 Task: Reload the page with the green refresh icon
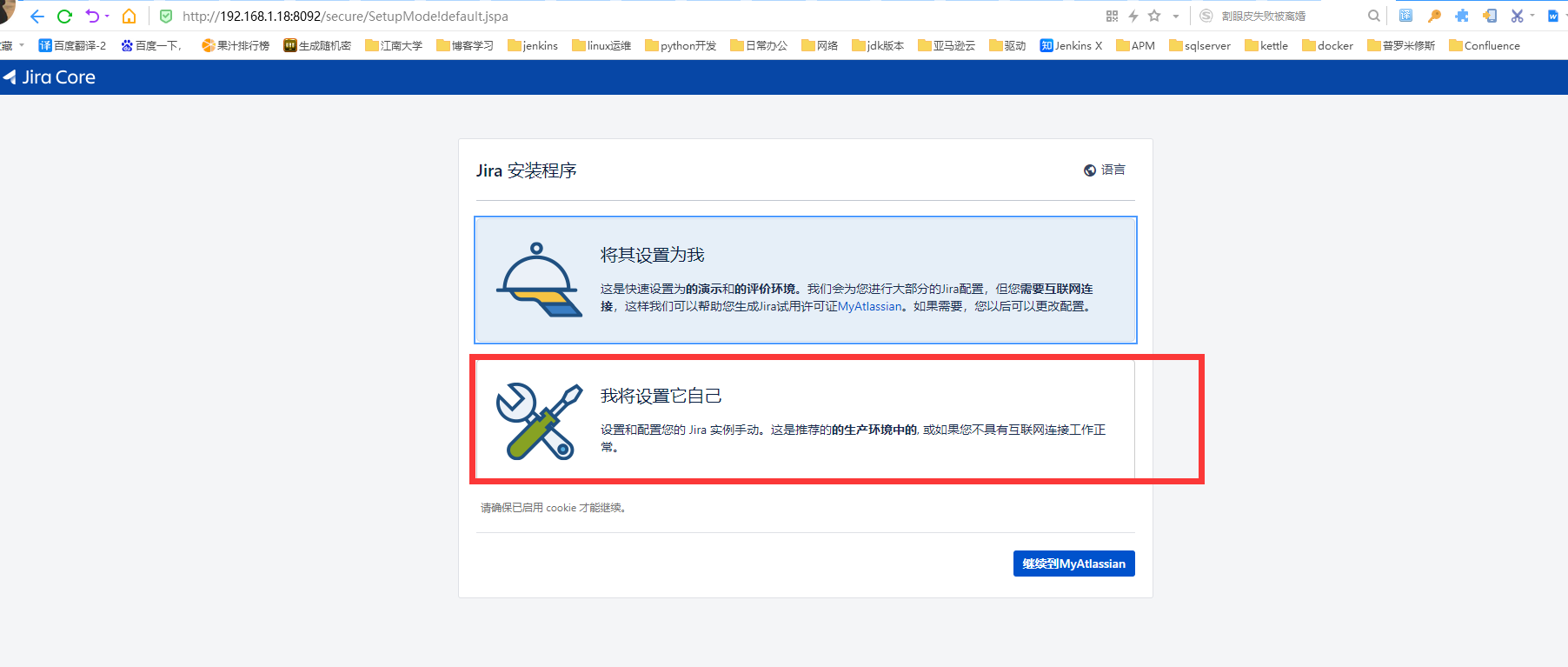64,17
